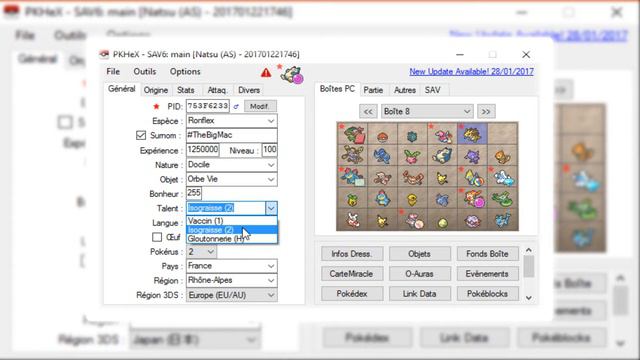Viewport: 640px width, 360px height.
Task: Click the PKHeX app icon in the front title bar
Action: [104, 54]
